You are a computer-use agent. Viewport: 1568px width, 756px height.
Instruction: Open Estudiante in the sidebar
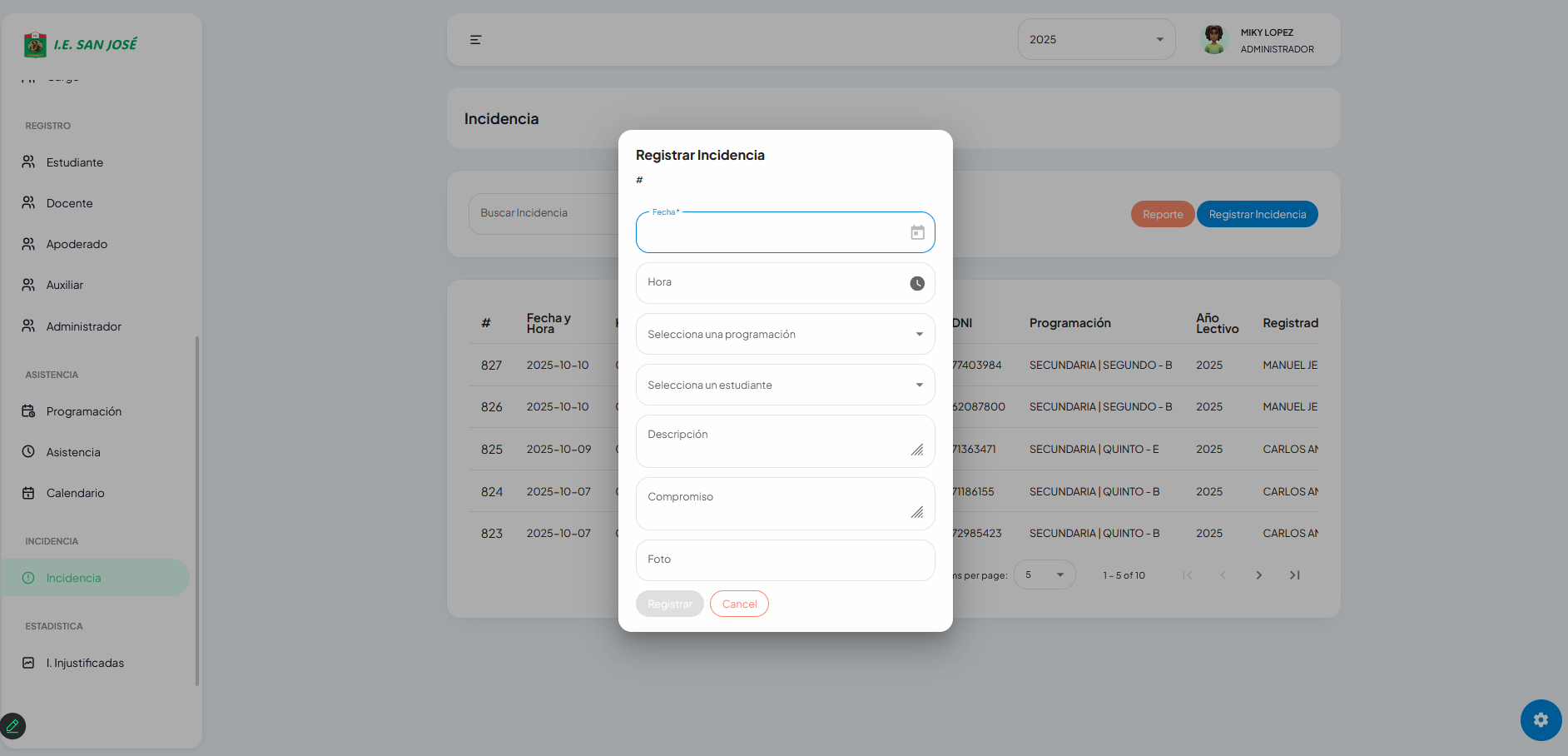75,162
